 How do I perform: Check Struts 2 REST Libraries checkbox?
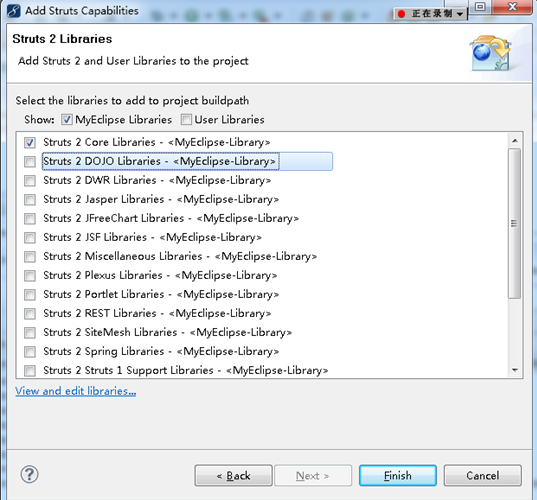[30, 313]
